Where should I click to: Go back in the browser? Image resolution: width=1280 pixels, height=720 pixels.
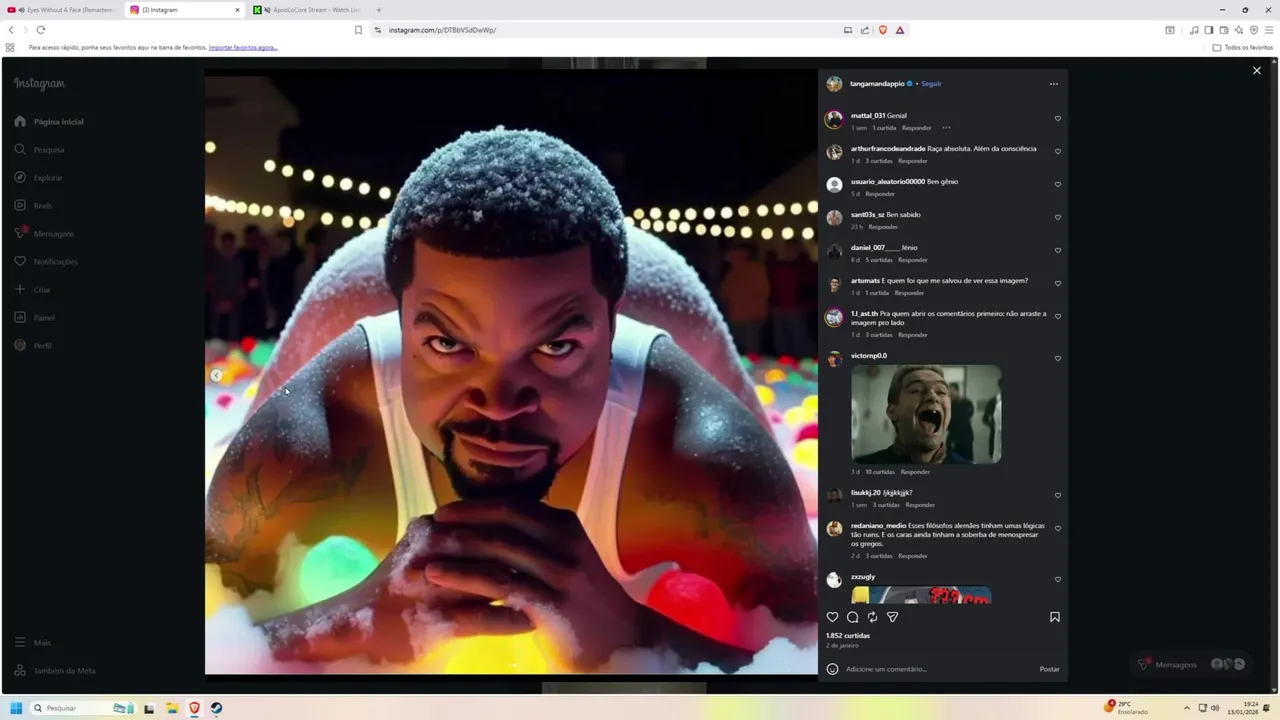tap(11, 30)
